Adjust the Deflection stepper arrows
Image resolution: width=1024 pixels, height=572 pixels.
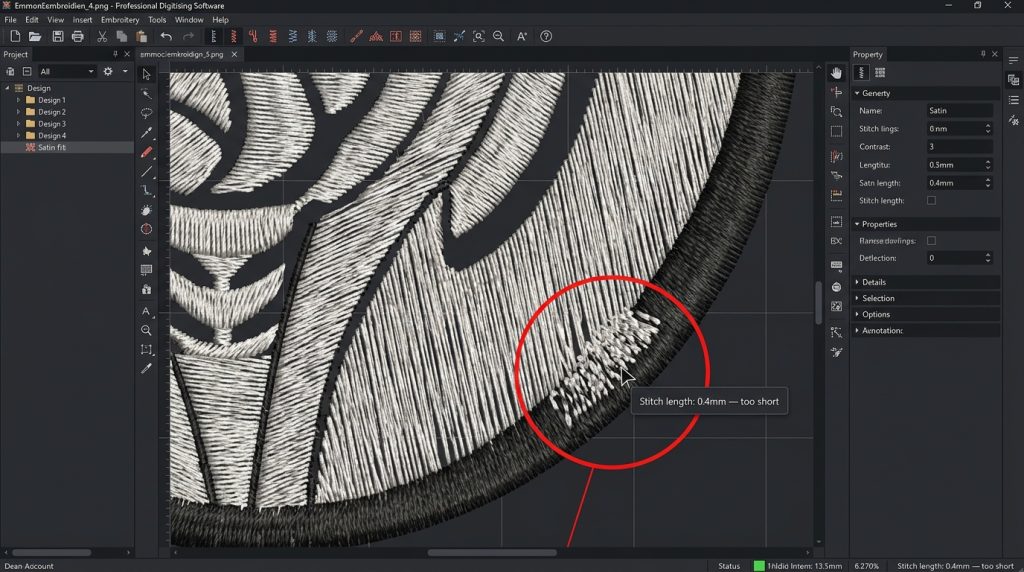pos(987,258)
